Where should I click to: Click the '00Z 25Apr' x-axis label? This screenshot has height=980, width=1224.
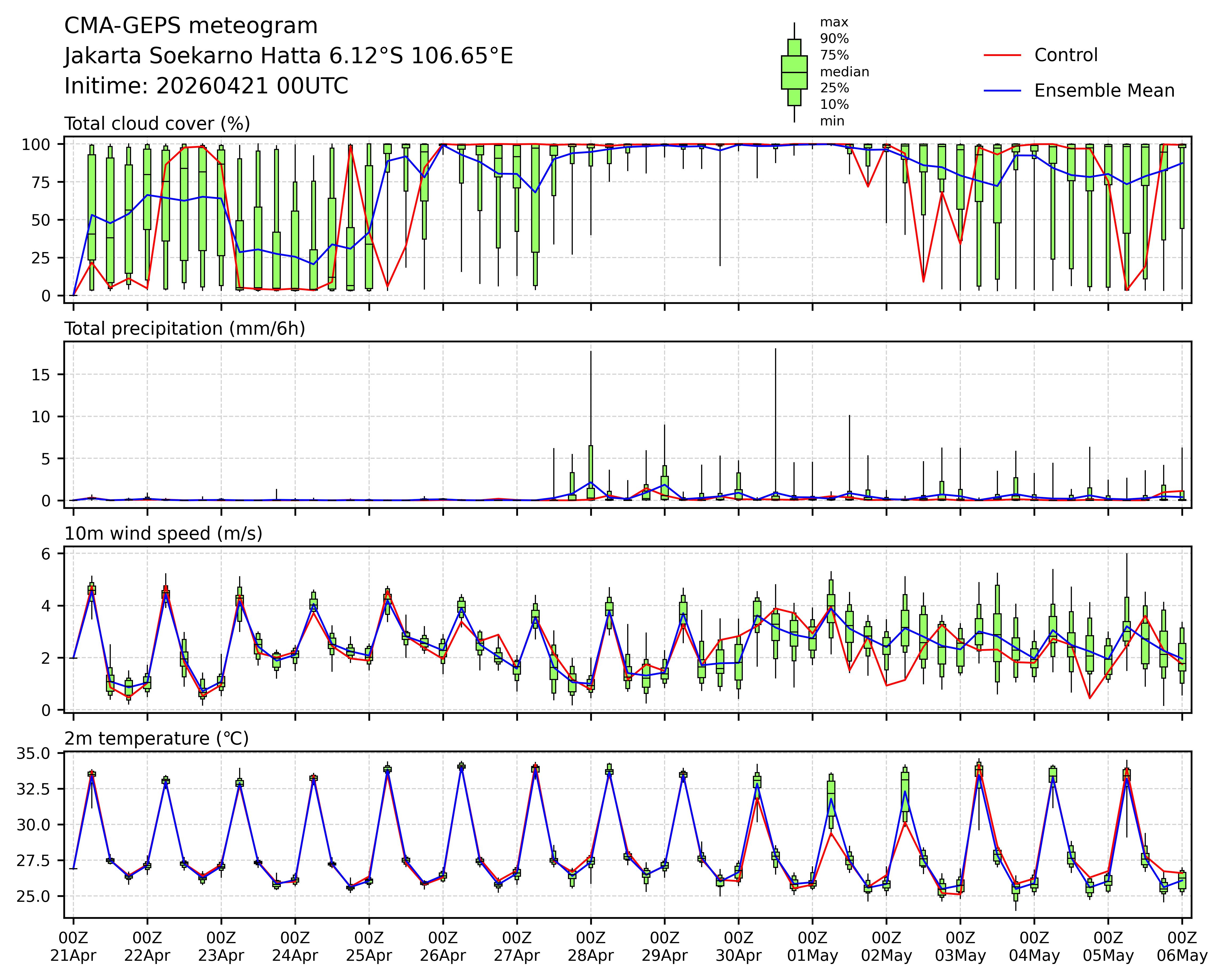click(369, 946)
